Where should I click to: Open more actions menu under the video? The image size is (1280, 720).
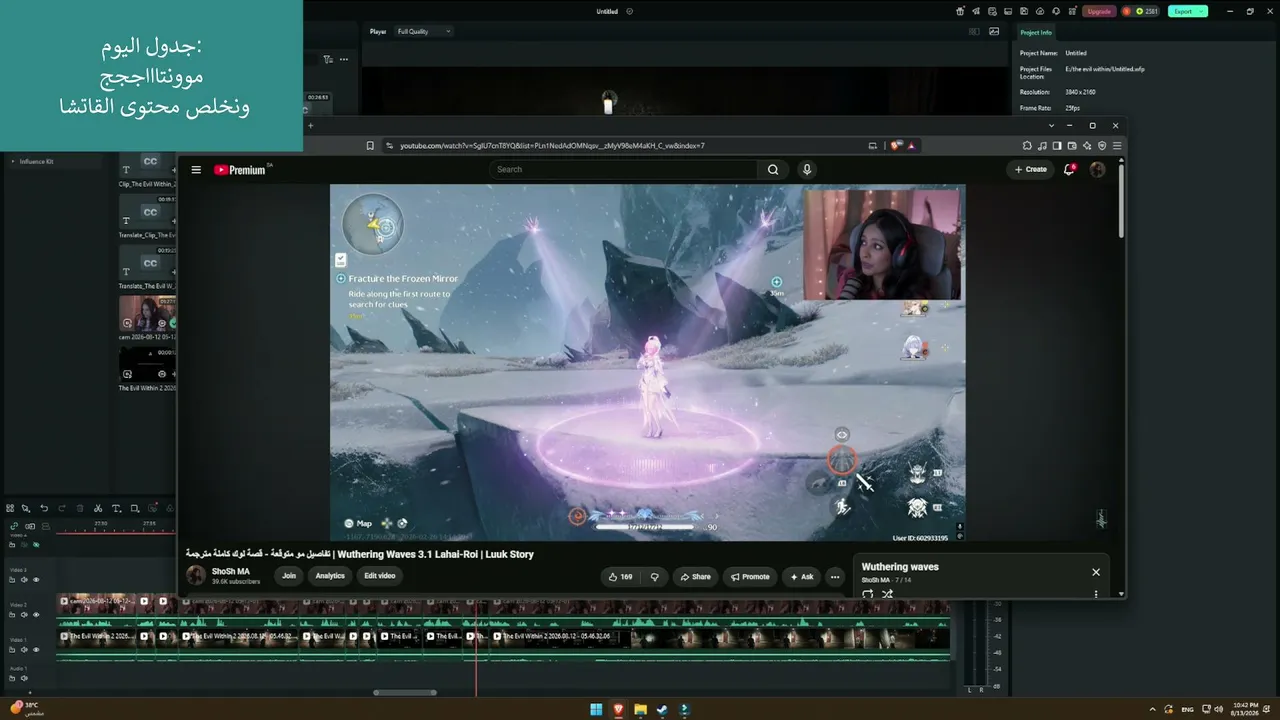tap(835, 577)
